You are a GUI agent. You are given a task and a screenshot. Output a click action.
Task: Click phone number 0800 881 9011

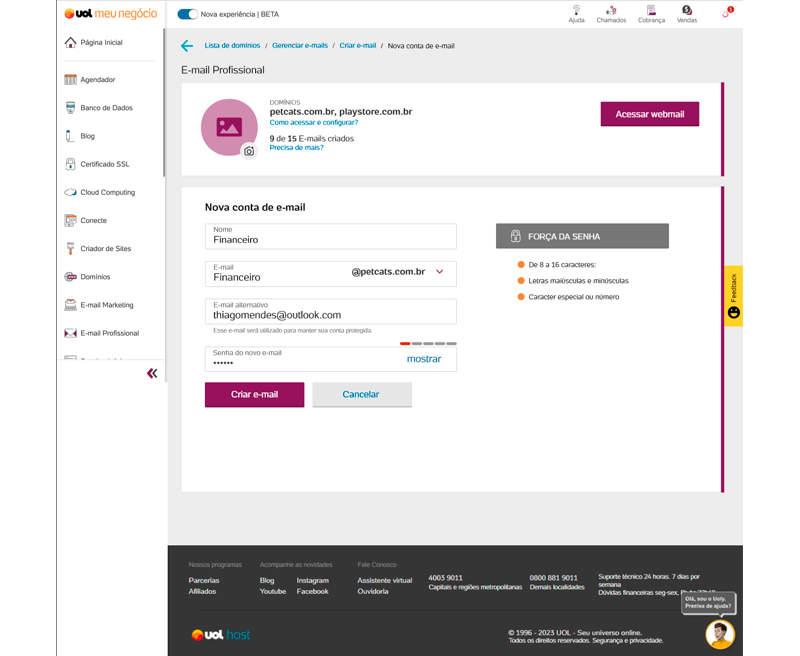(554, 578)
